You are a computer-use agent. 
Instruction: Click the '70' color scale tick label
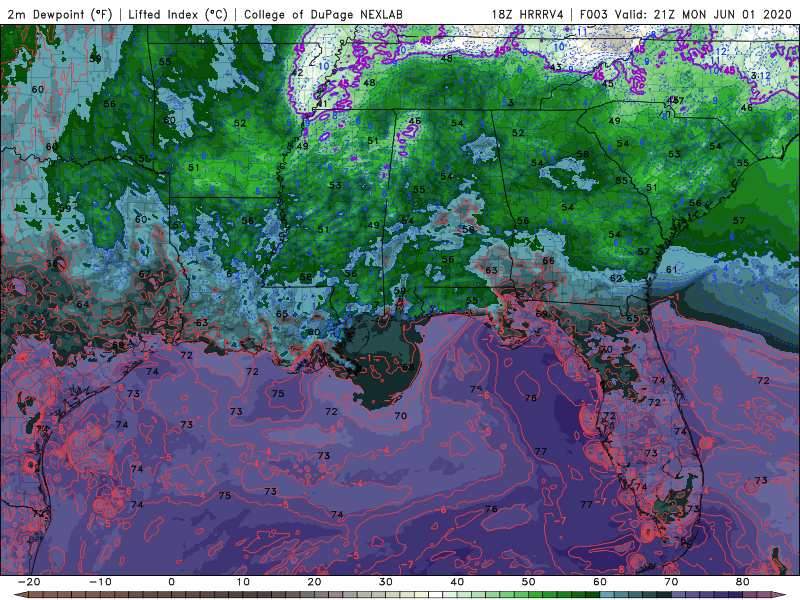(671, 582)
